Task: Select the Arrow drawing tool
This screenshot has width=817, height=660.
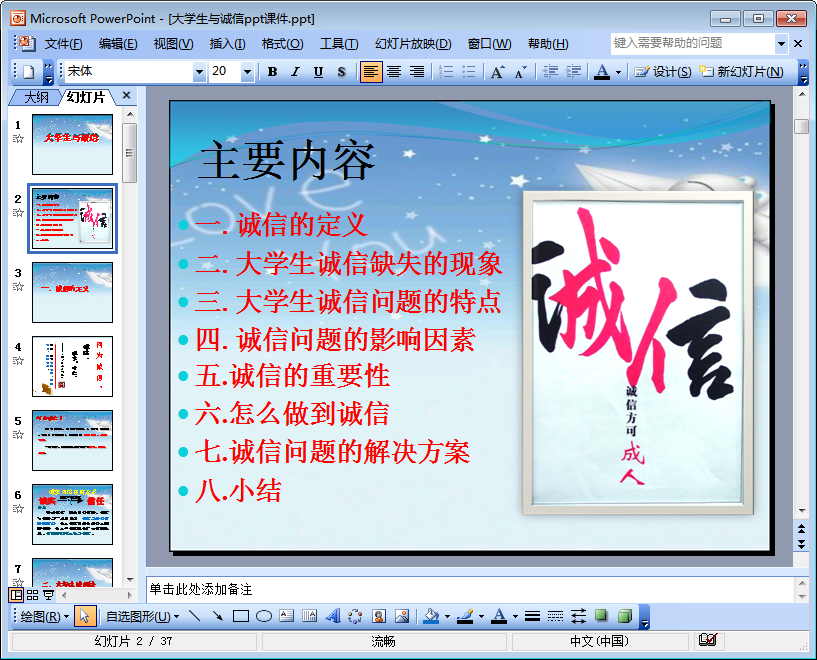Action: pyautogui.click(x=217, y=617)
